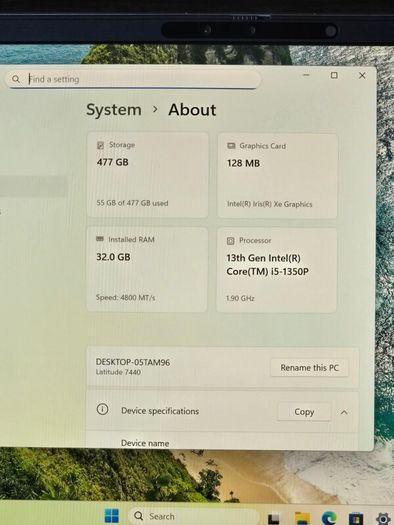The image size is (394, 525).
Task: Select the 'Speed: 4800 MT/s' text
Action: click(x=126, y=298)
